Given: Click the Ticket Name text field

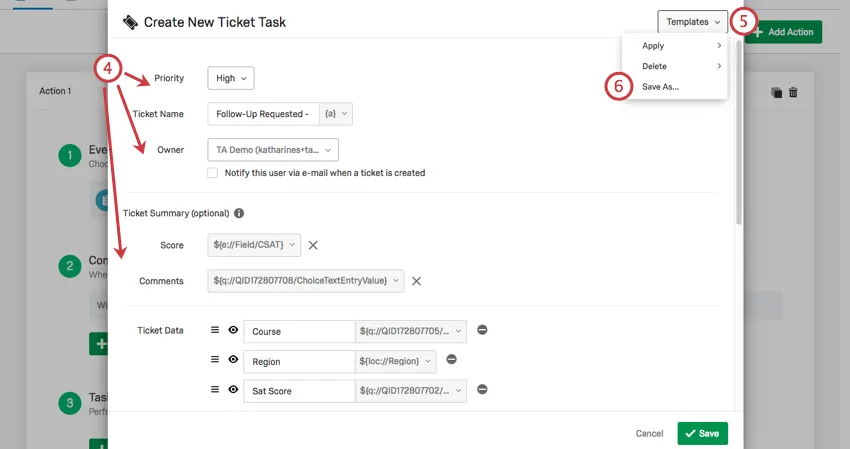Looking at the screenshot, I should pyautogui.click(x=263, y=114).
